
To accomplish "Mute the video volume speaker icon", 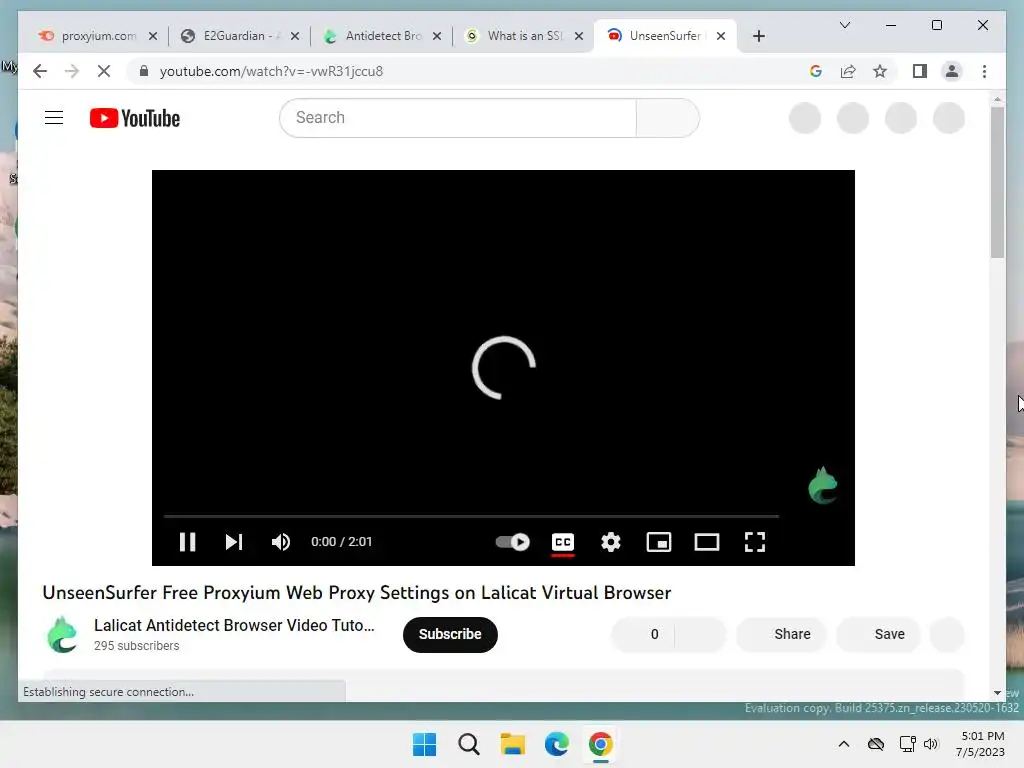I will (281, 541).
